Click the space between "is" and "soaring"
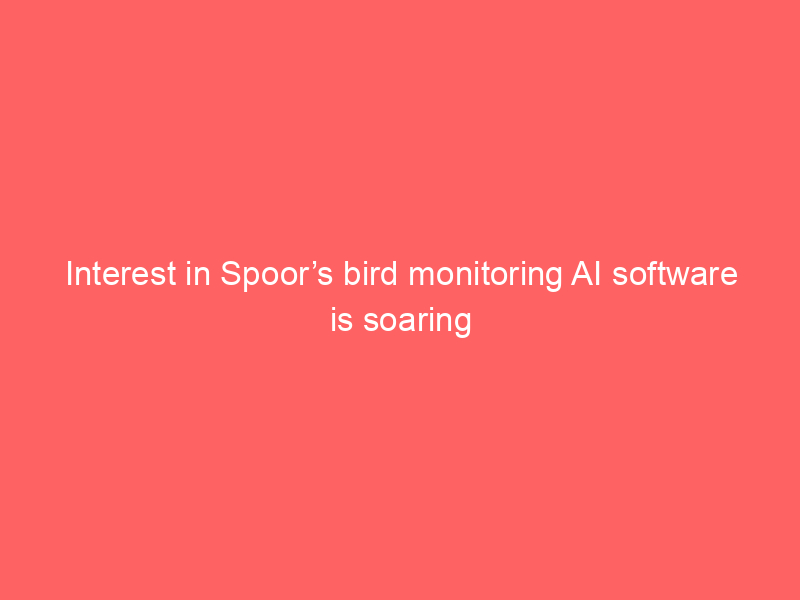Viewport: 800px width, 600px height. coord(358,322)
